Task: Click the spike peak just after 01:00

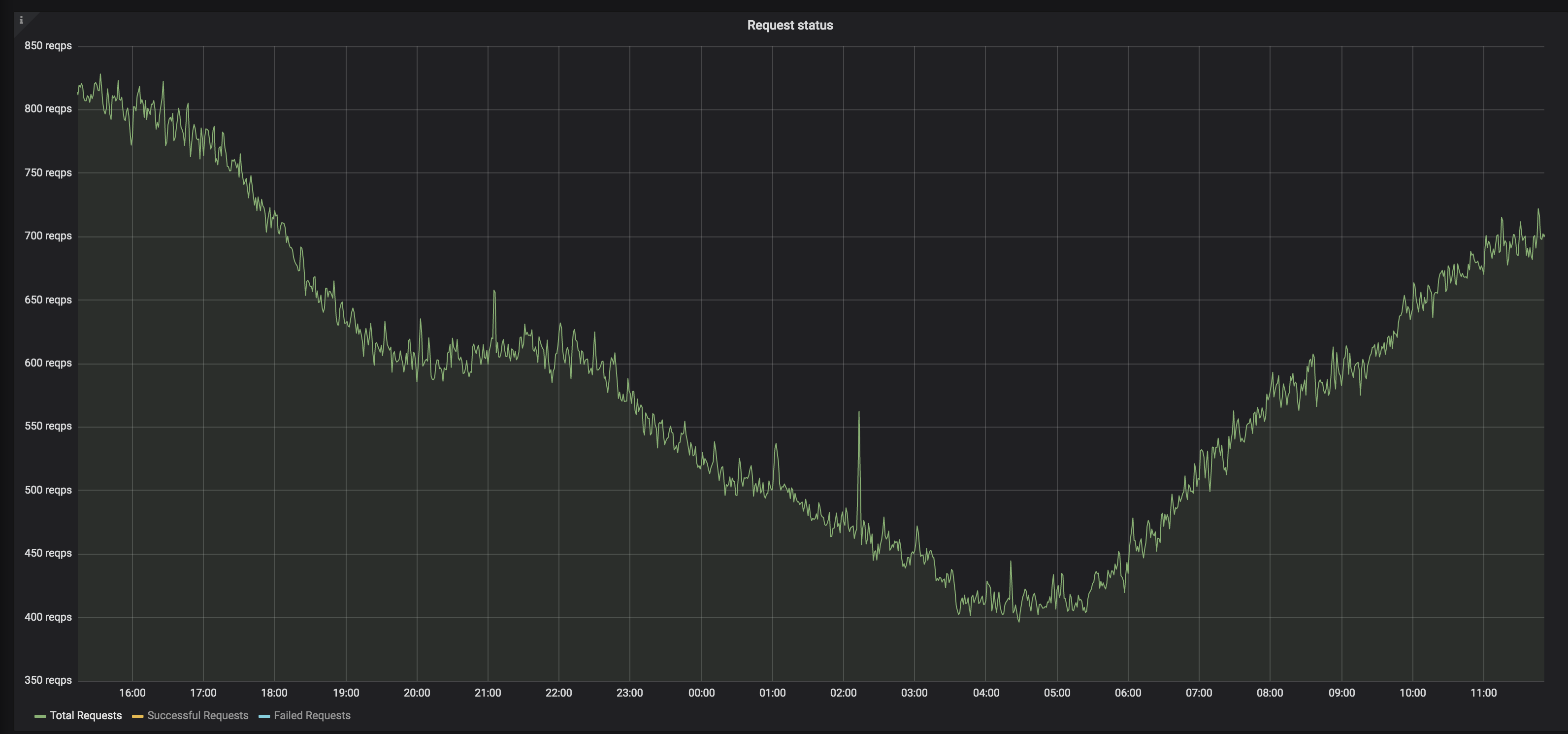Action: tap(776, 445)
